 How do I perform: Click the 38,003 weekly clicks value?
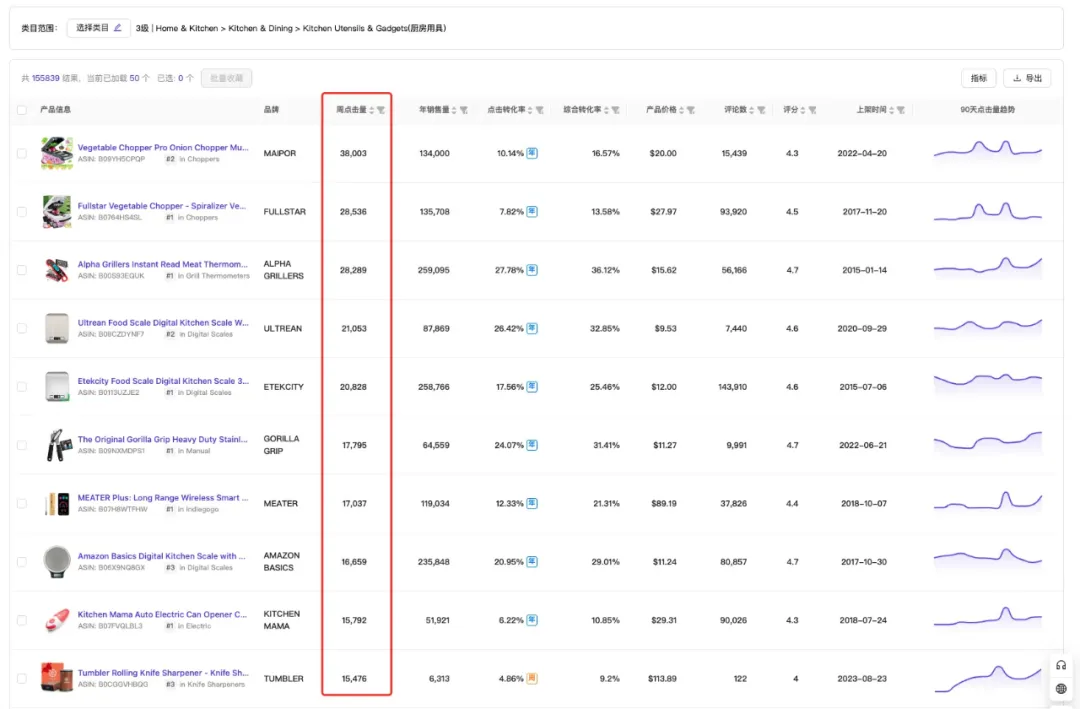coord(353,153)
